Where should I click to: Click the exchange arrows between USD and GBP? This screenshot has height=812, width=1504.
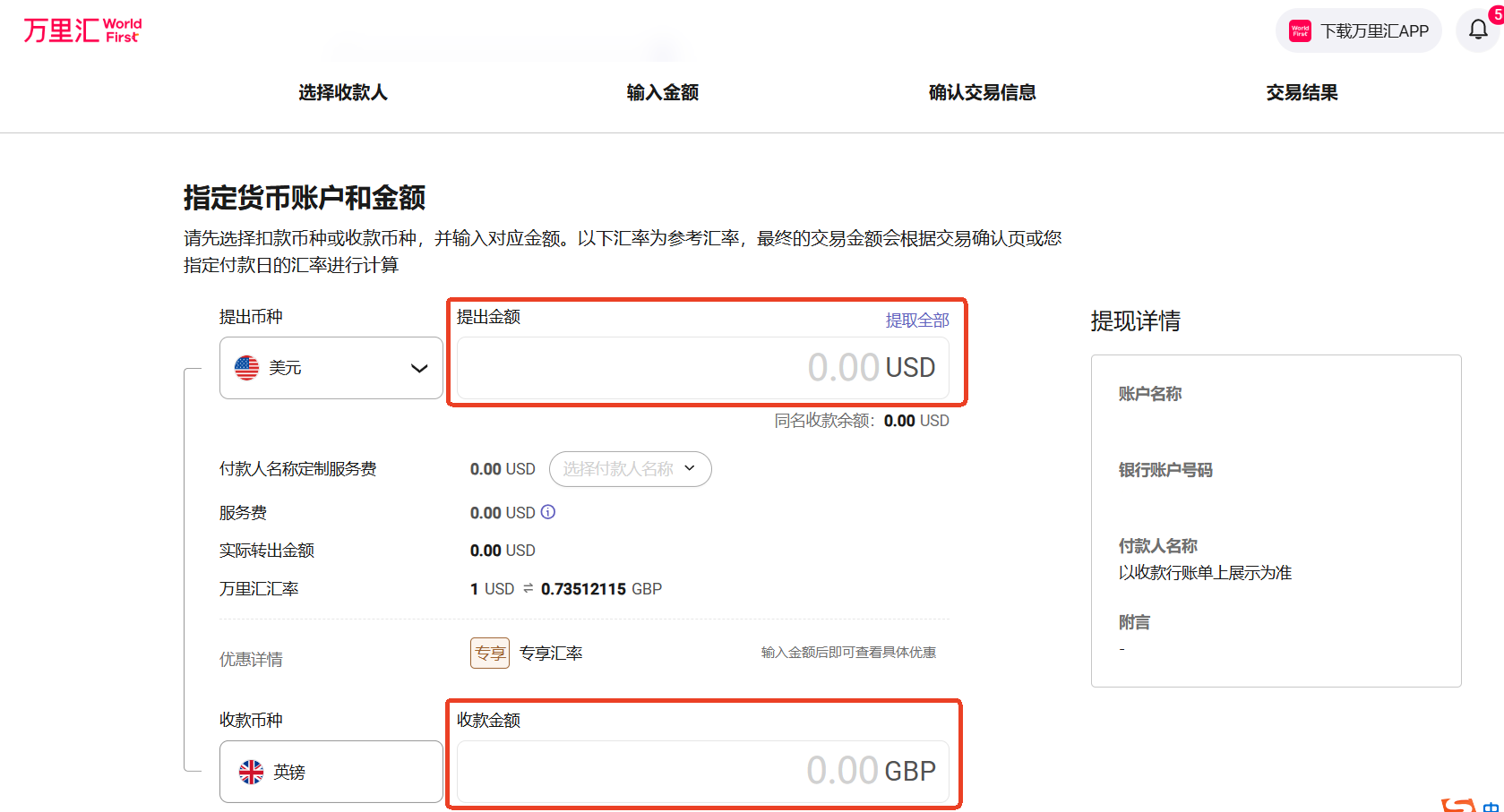528,588
